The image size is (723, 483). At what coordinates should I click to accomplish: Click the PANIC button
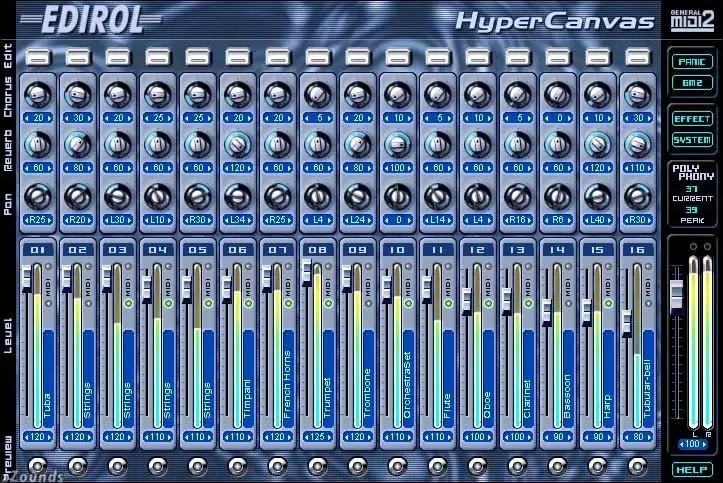(x=692, y=62)
